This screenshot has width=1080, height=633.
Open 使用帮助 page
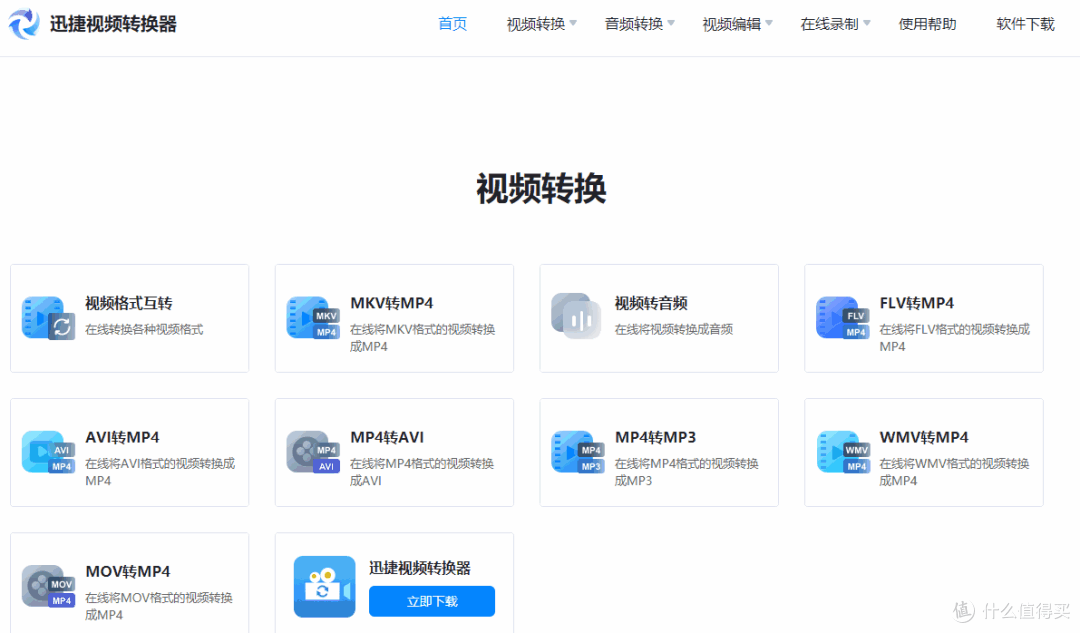tap(927, 24)
